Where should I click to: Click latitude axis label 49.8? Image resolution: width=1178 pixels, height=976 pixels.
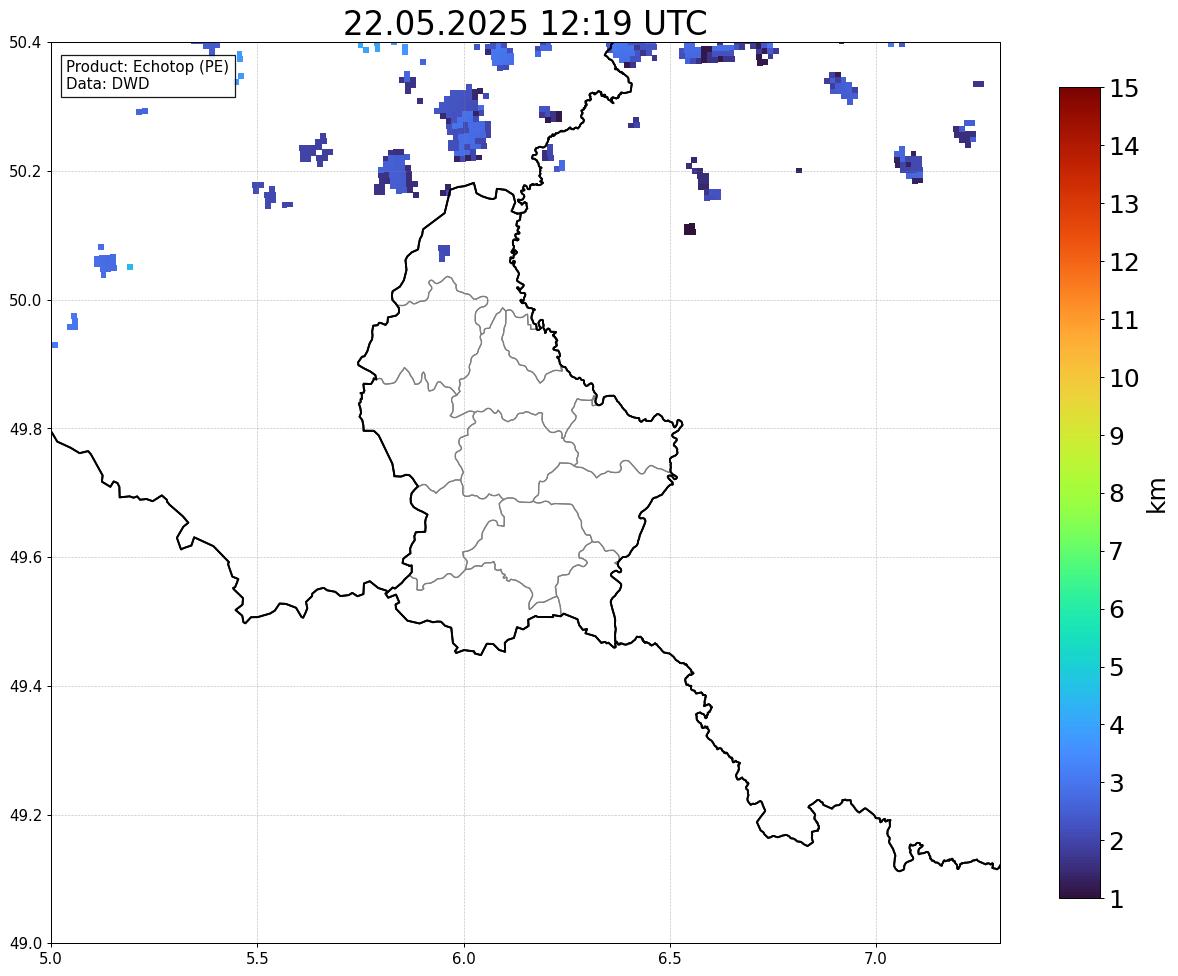click(25, 429)
